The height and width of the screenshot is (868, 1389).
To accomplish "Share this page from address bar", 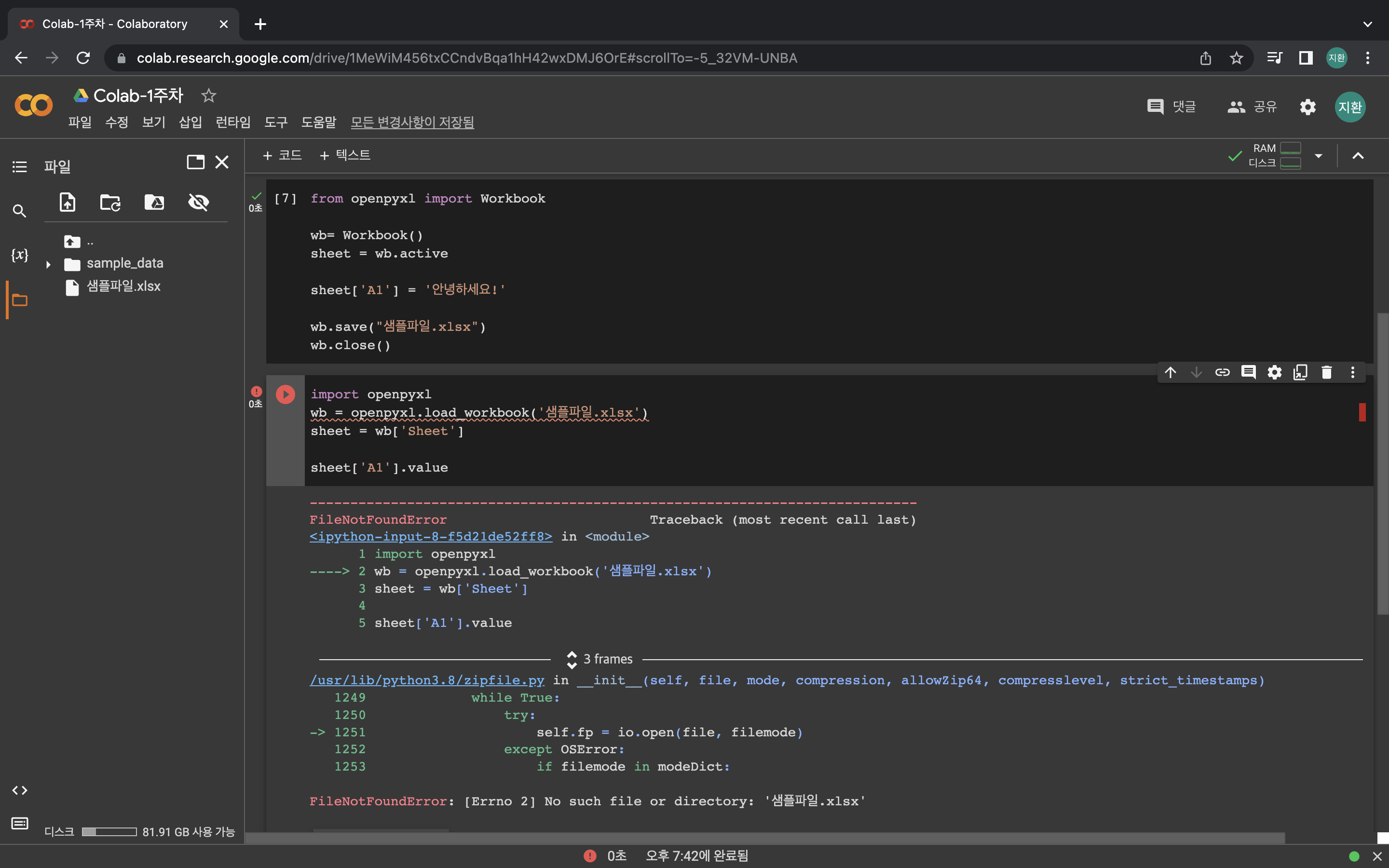I will 1205,58.
